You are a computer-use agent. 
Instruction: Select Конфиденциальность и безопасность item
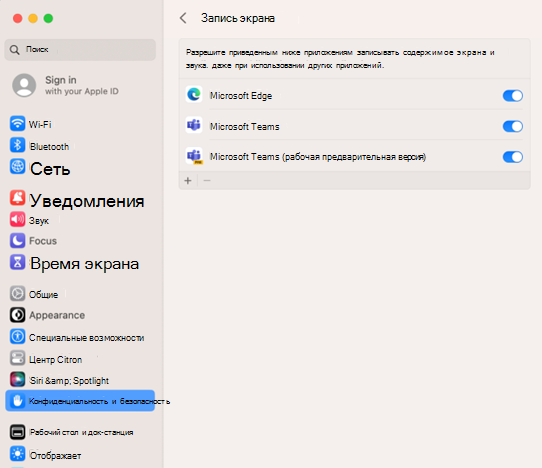point(80,401)
